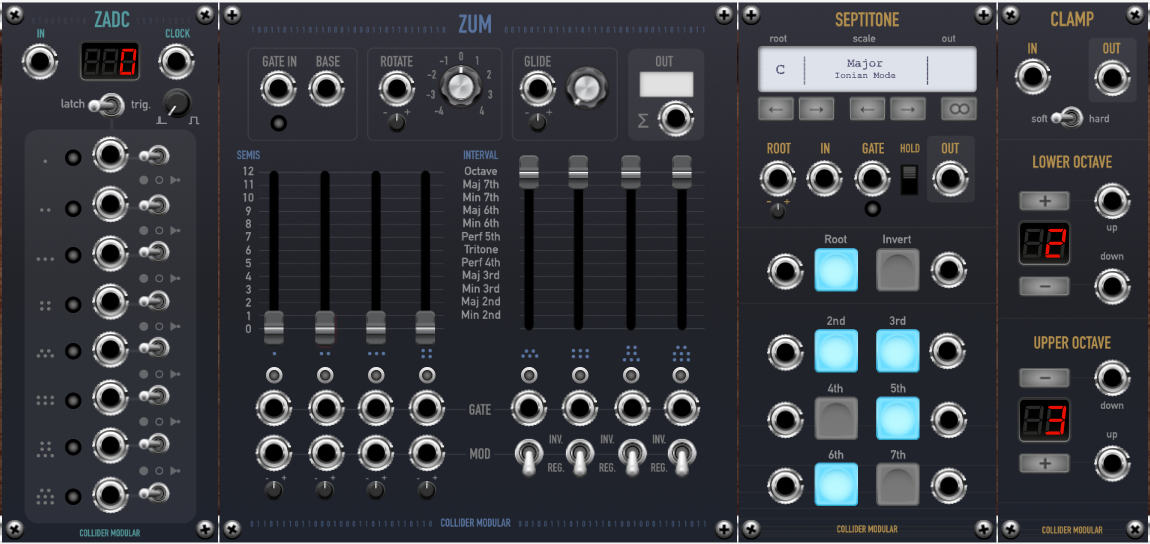
Task: Click the ZADC IN input jack
Action: 39,62
